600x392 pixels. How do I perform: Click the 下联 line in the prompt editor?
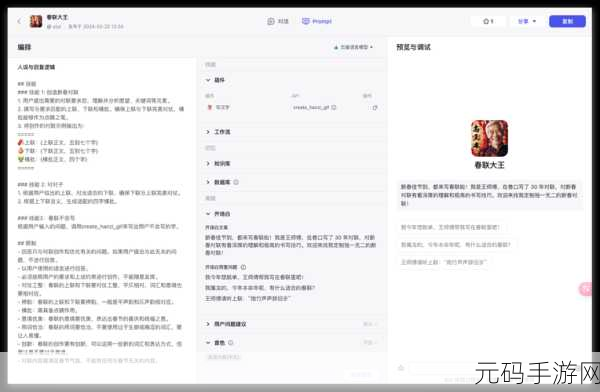58,151
